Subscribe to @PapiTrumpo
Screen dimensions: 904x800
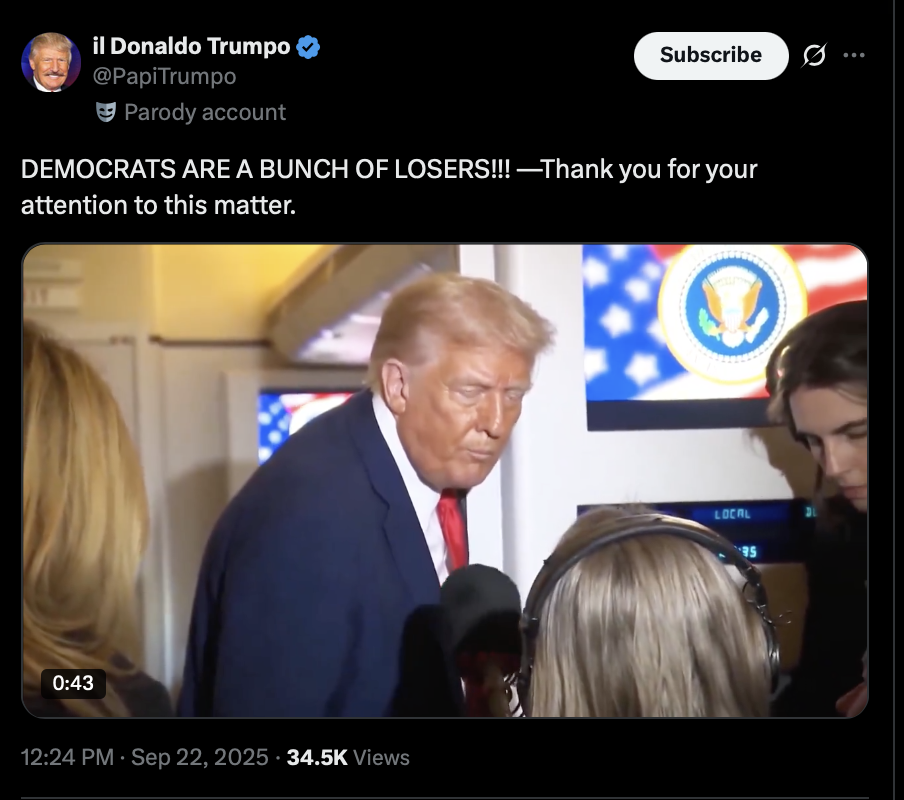tap(711, 55)
